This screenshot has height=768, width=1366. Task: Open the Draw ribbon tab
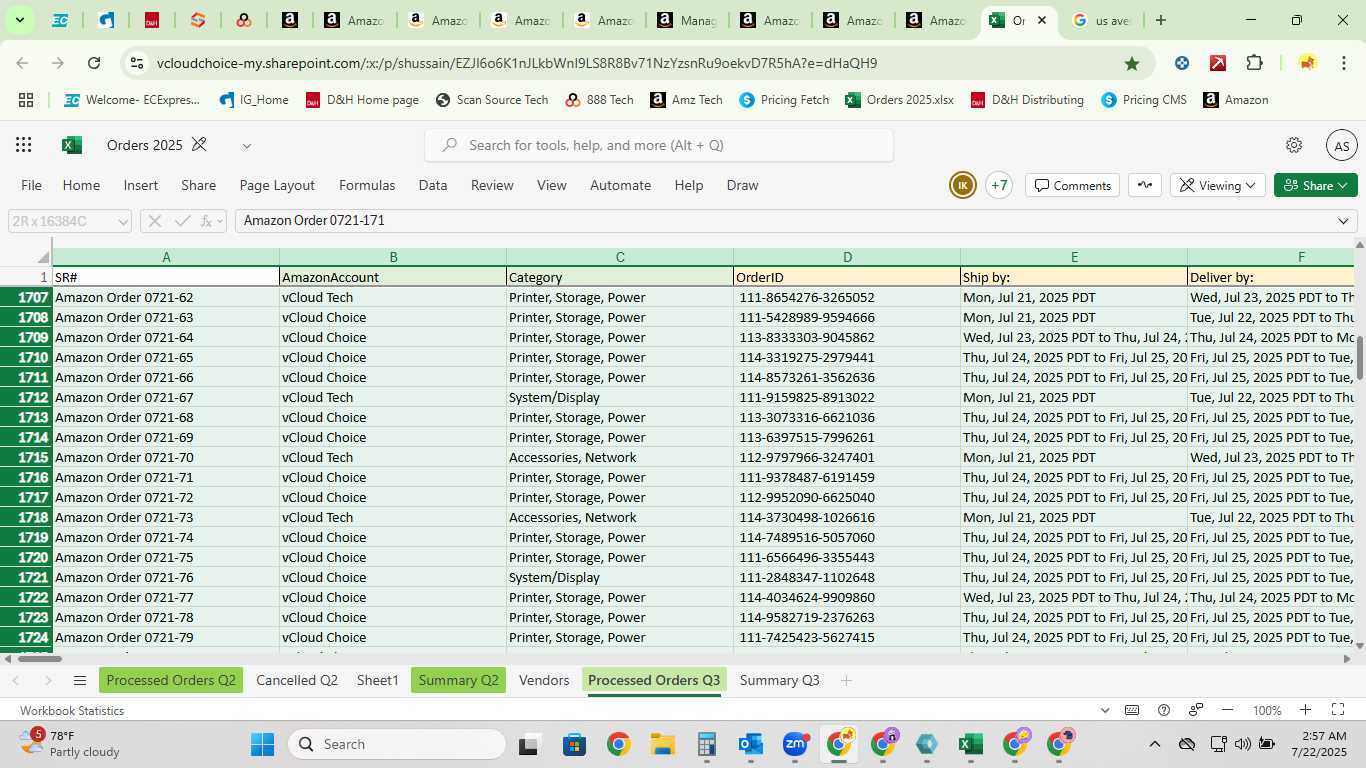(x=742, y=185)
